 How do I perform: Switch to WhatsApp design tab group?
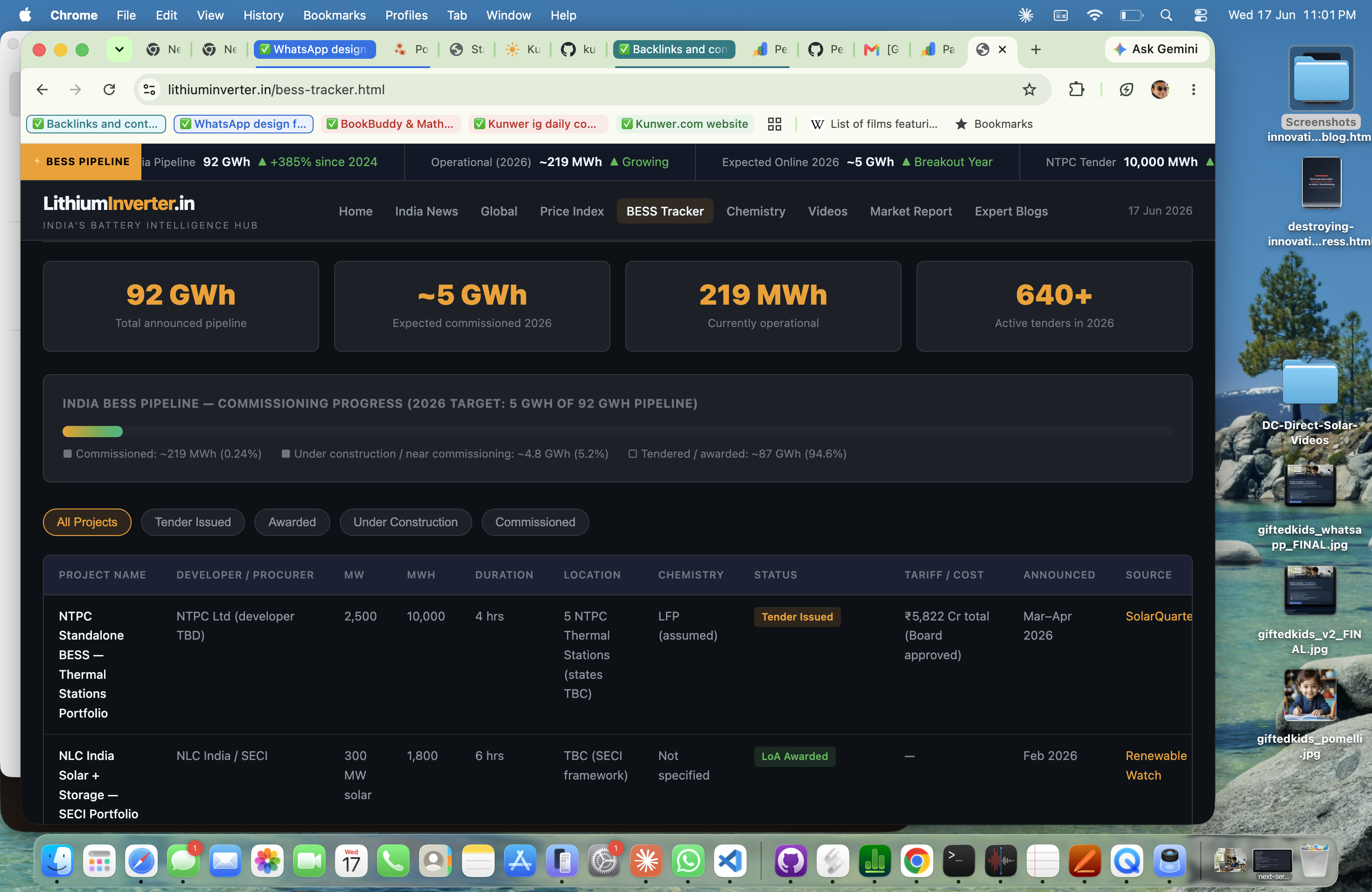tap(315, 49)
